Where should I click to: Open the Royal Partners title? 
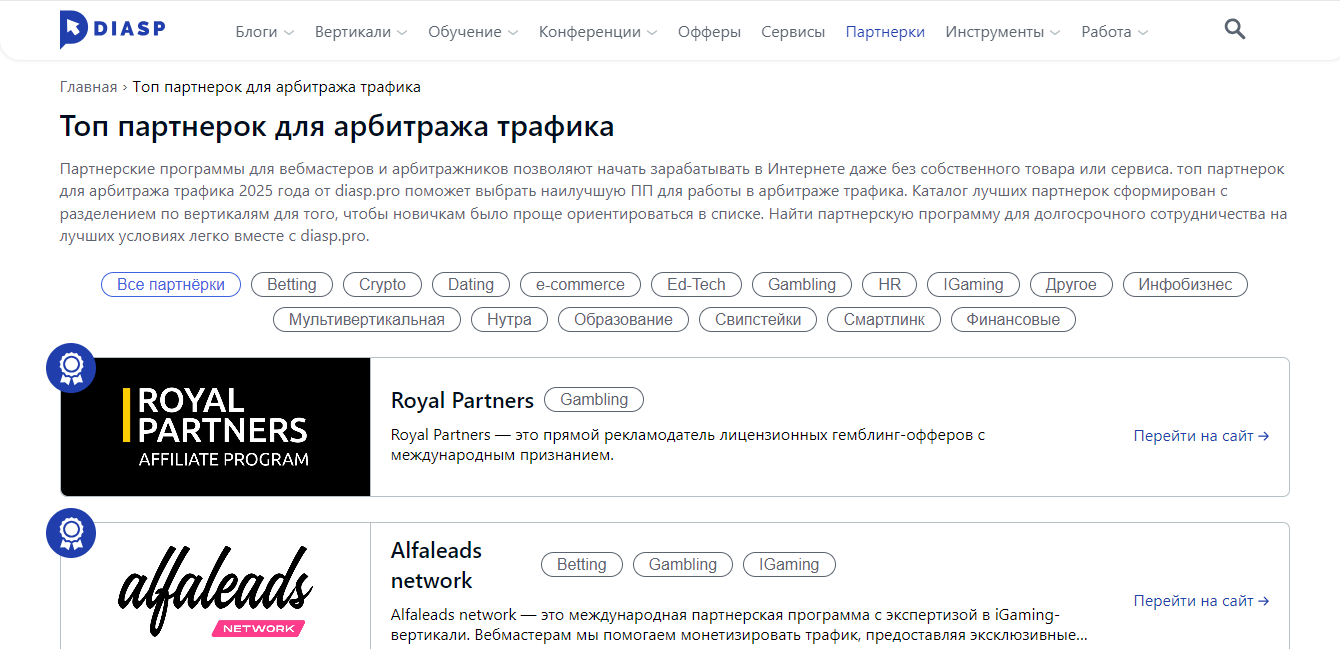(462, 401)
